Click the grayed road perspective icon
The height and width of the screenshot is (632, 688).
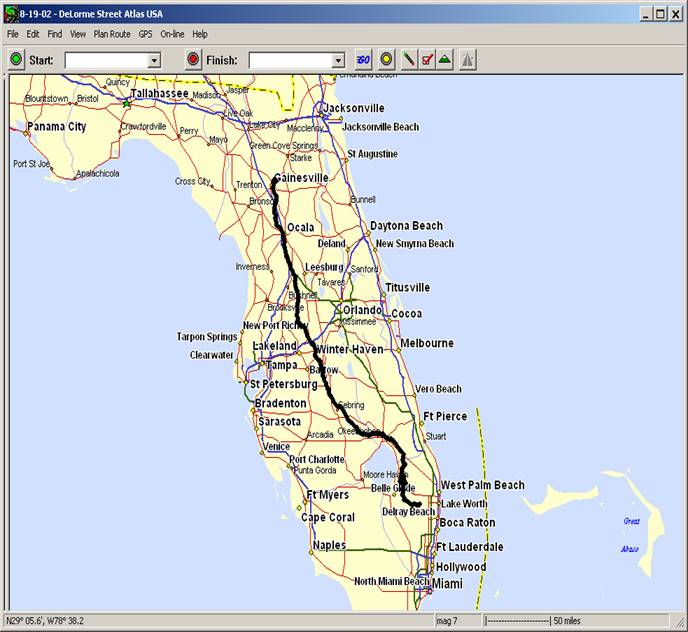pyautogui.click(x=468, y=60)
